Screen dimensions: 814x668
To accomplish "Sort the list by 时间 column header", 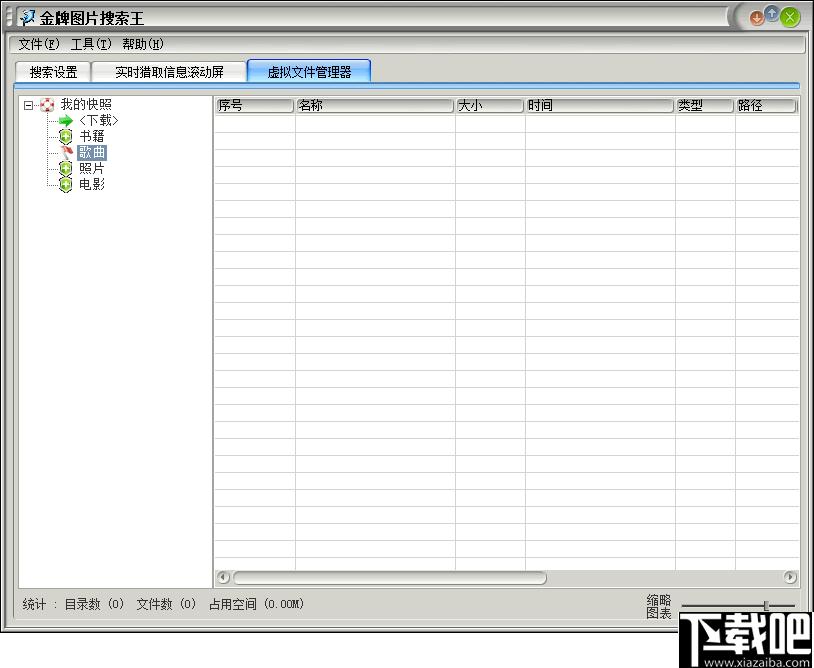I will 600,106.
